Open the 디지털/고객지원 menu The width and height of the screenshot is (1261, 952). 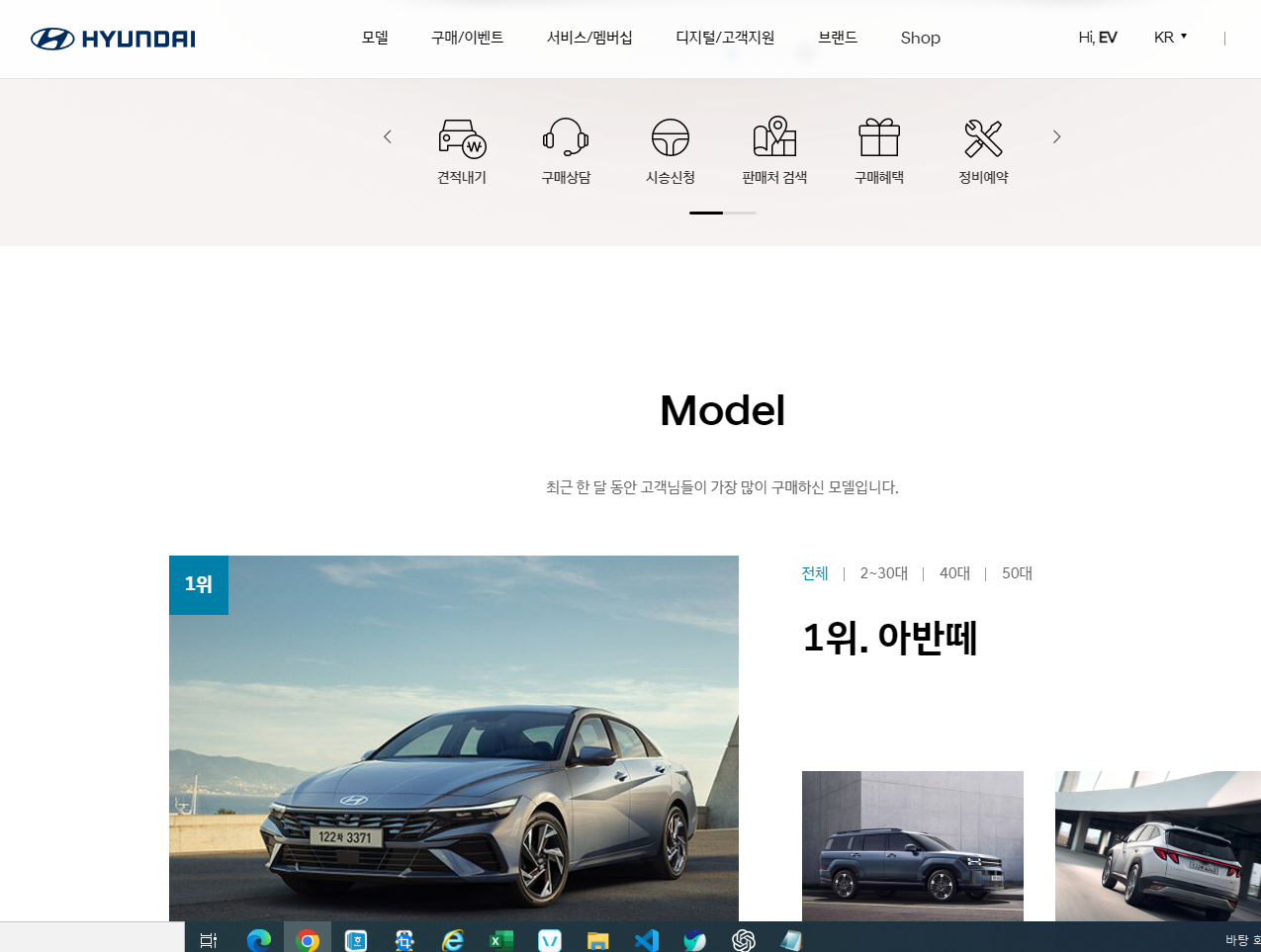pyautogui.click(x=725, y=38)
